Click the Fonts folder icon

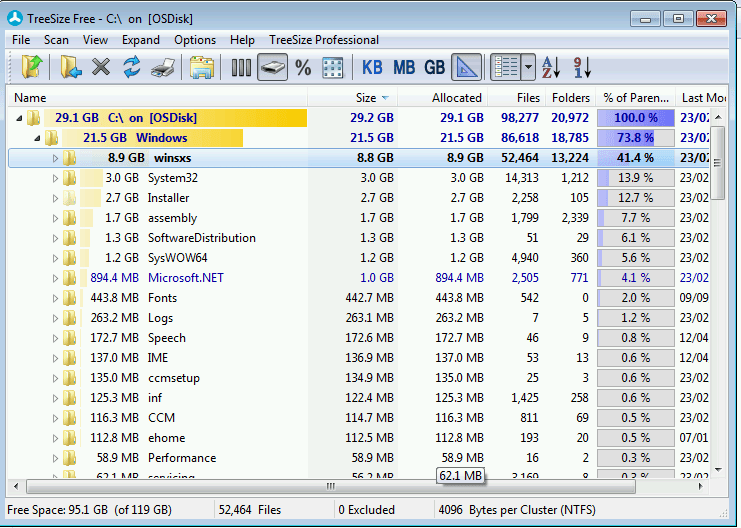click(69, 298)
